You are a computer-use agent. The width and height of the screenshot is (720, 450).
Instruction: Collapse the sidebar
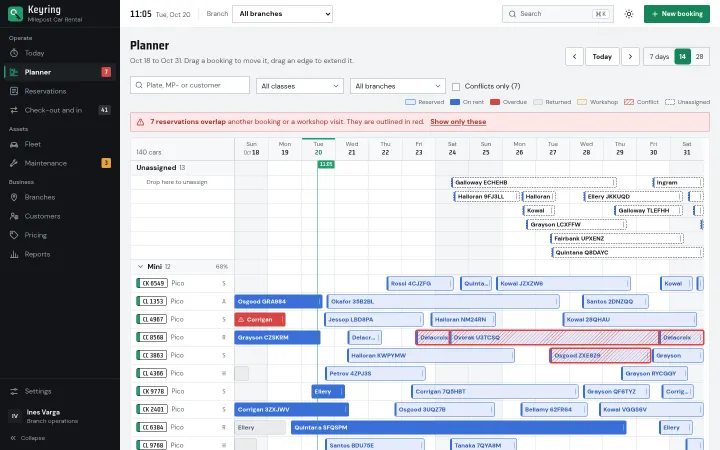pyautogui.click(x=28, y=438)
